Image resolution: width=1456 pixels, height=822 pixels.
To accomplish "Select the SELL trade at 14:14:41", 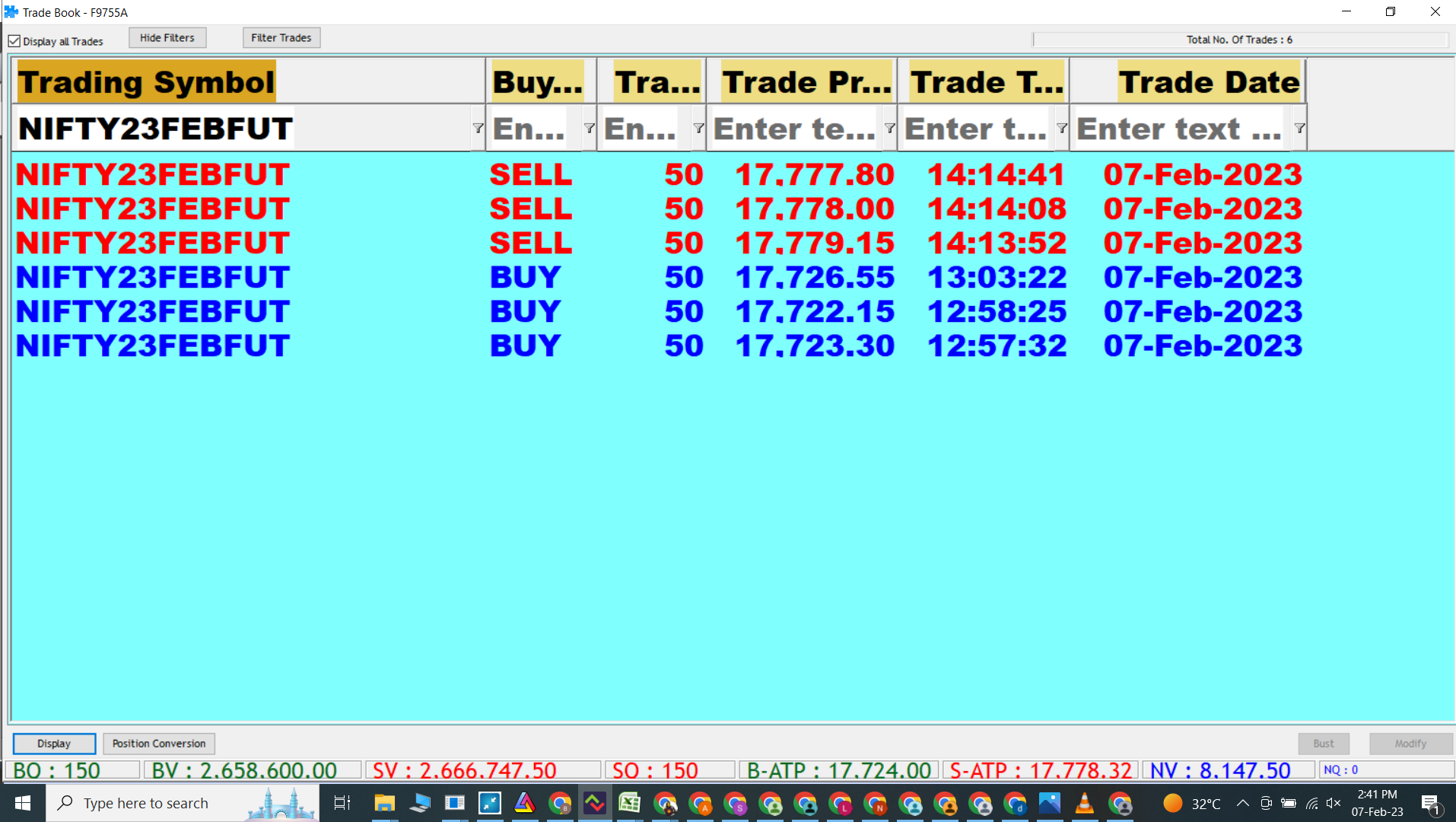I will tap(659, 174).
